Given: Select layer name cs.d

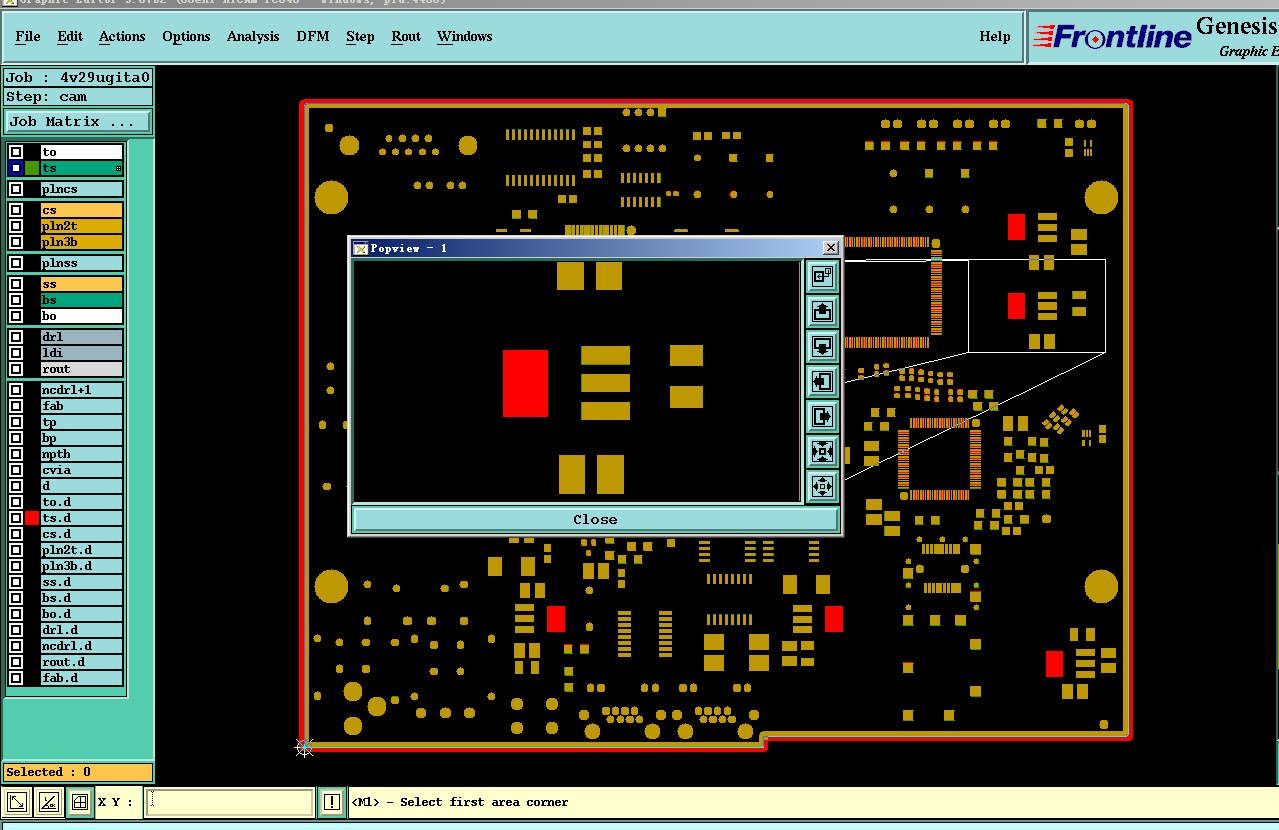Looking at the screenshot, I should tap(82, 534).
